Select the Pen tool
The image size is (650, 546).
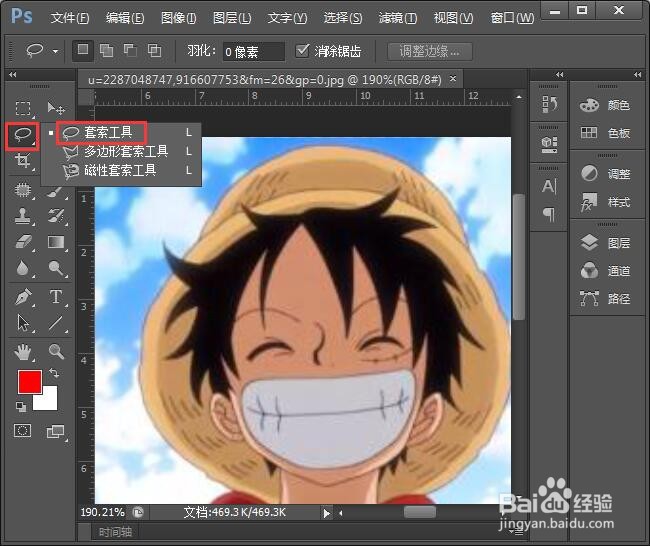[23, 297]
